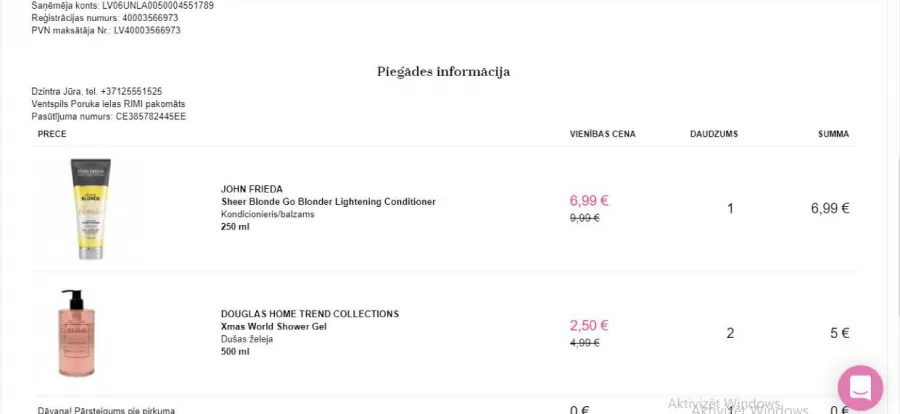Click the 2,50 € discounted unit price
Screen dimensions: 900x414
[589, 325]
